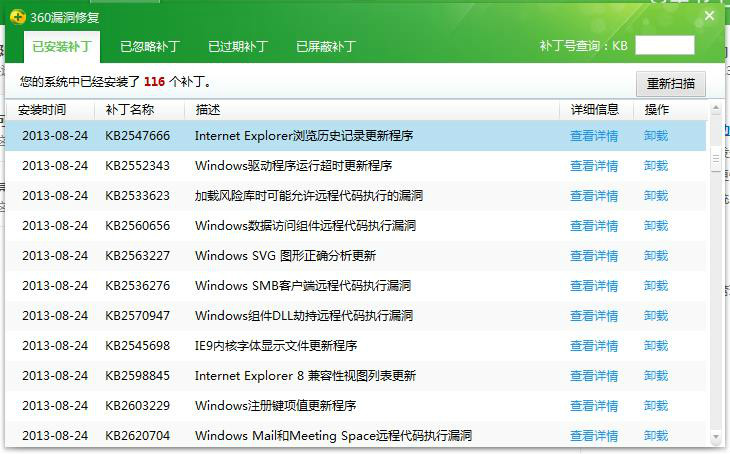
Task: Click description '加载风险库时可能允许远程代码执行的漏洞'
Action: (309, 196)
